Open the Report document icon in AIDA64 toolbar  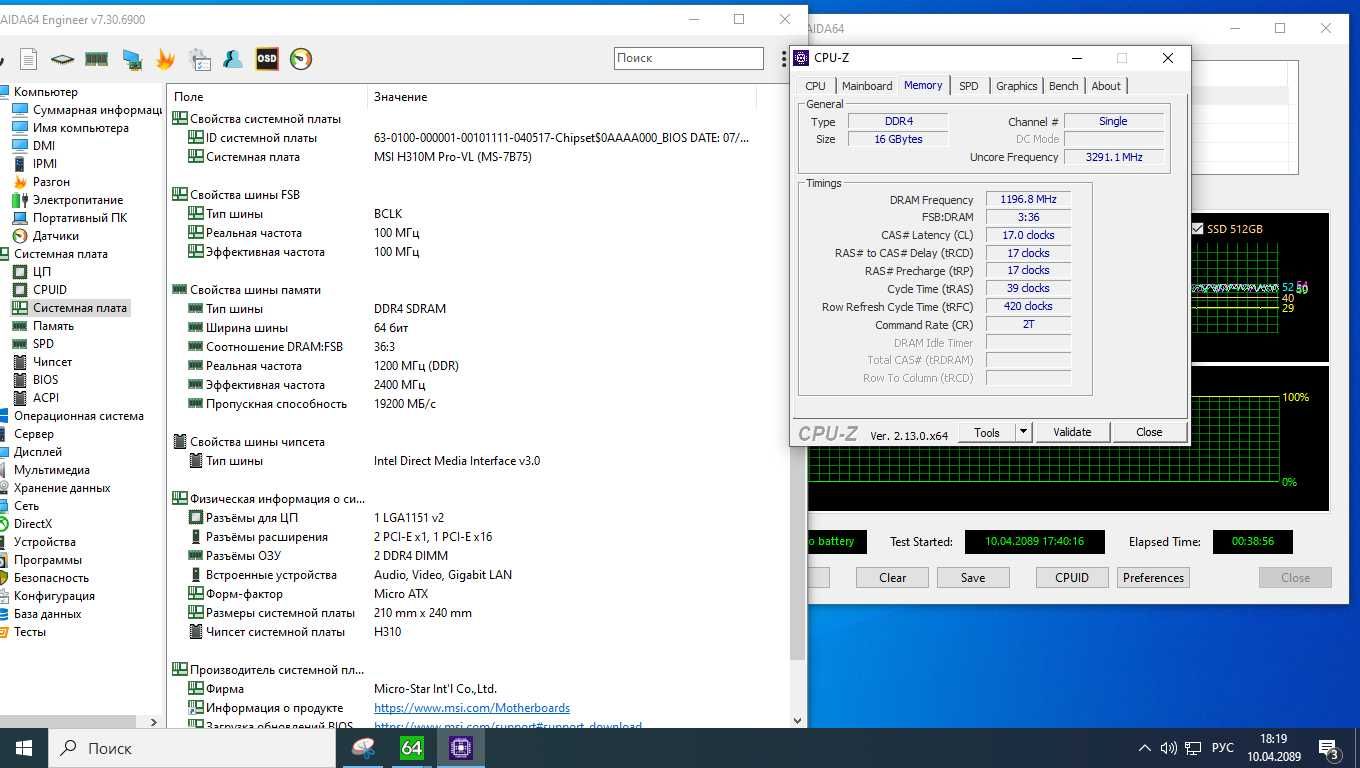coord(28,59)
